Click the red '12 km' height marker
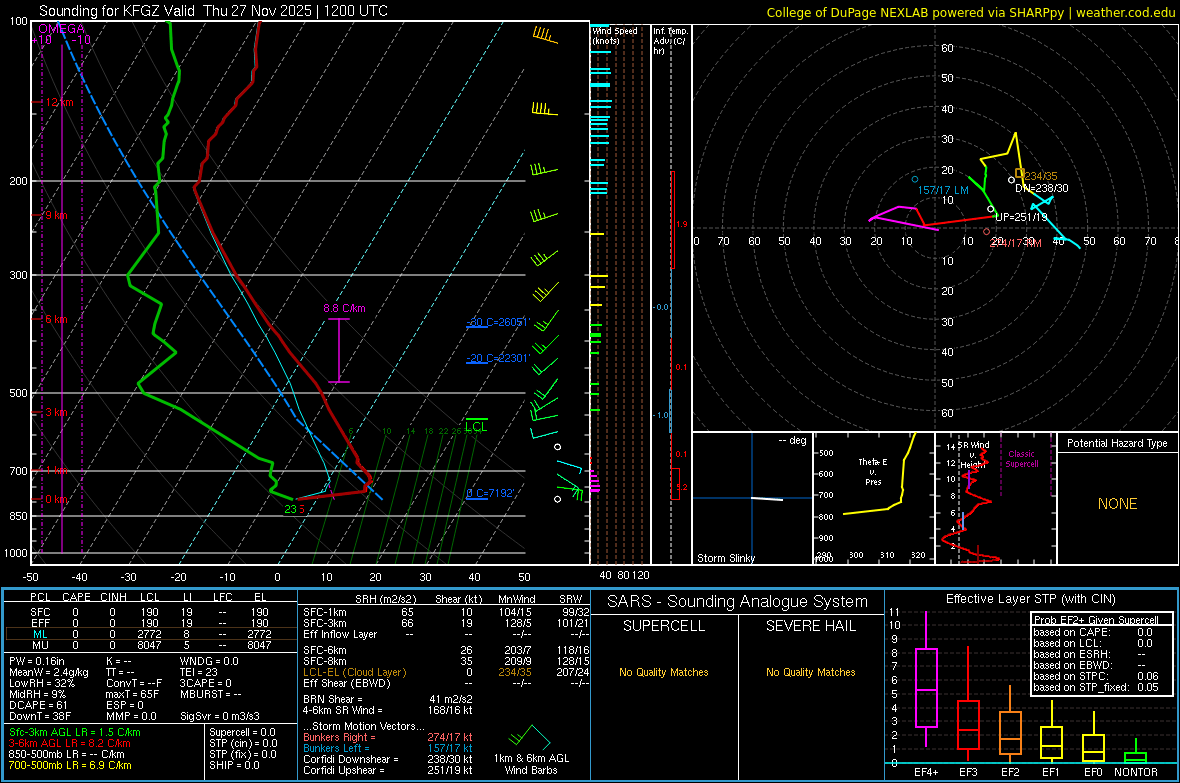Screen dimensions: 1180x783 (x=59, y=102)
